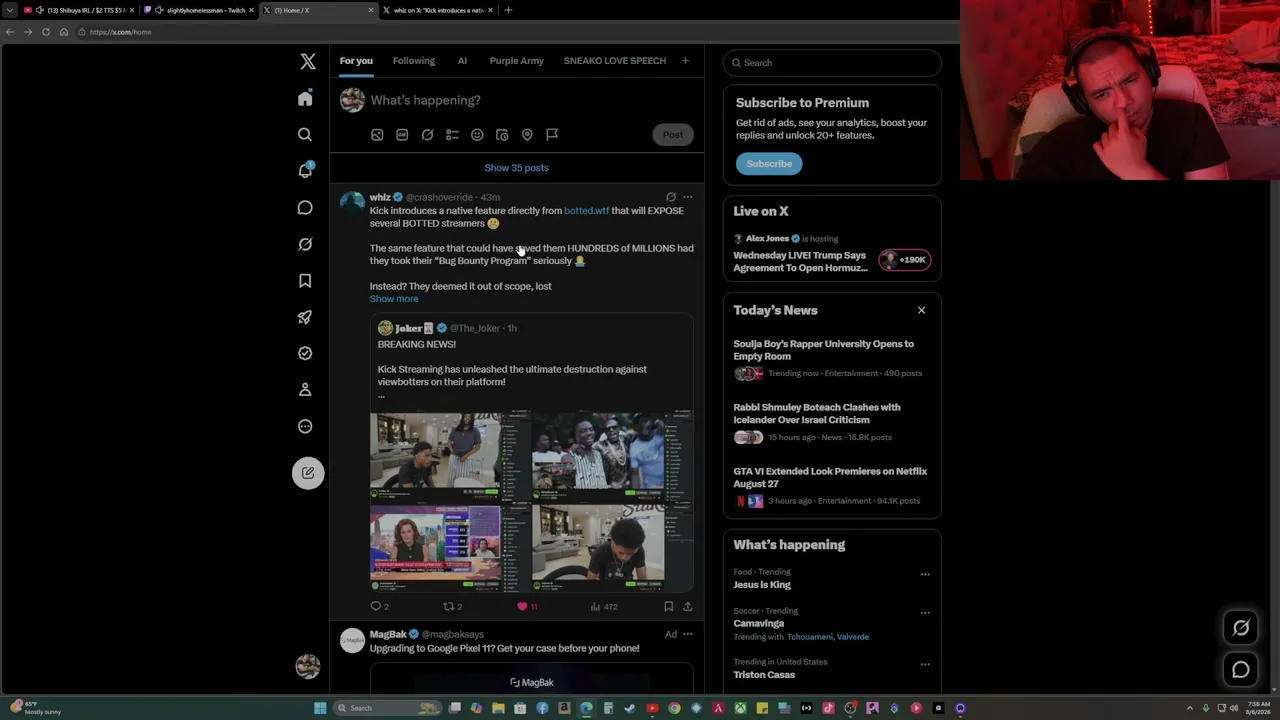The height and width of the screenshot is (720, 1280).
Task: Open Windows Start menu
Action: click(320, 708)
